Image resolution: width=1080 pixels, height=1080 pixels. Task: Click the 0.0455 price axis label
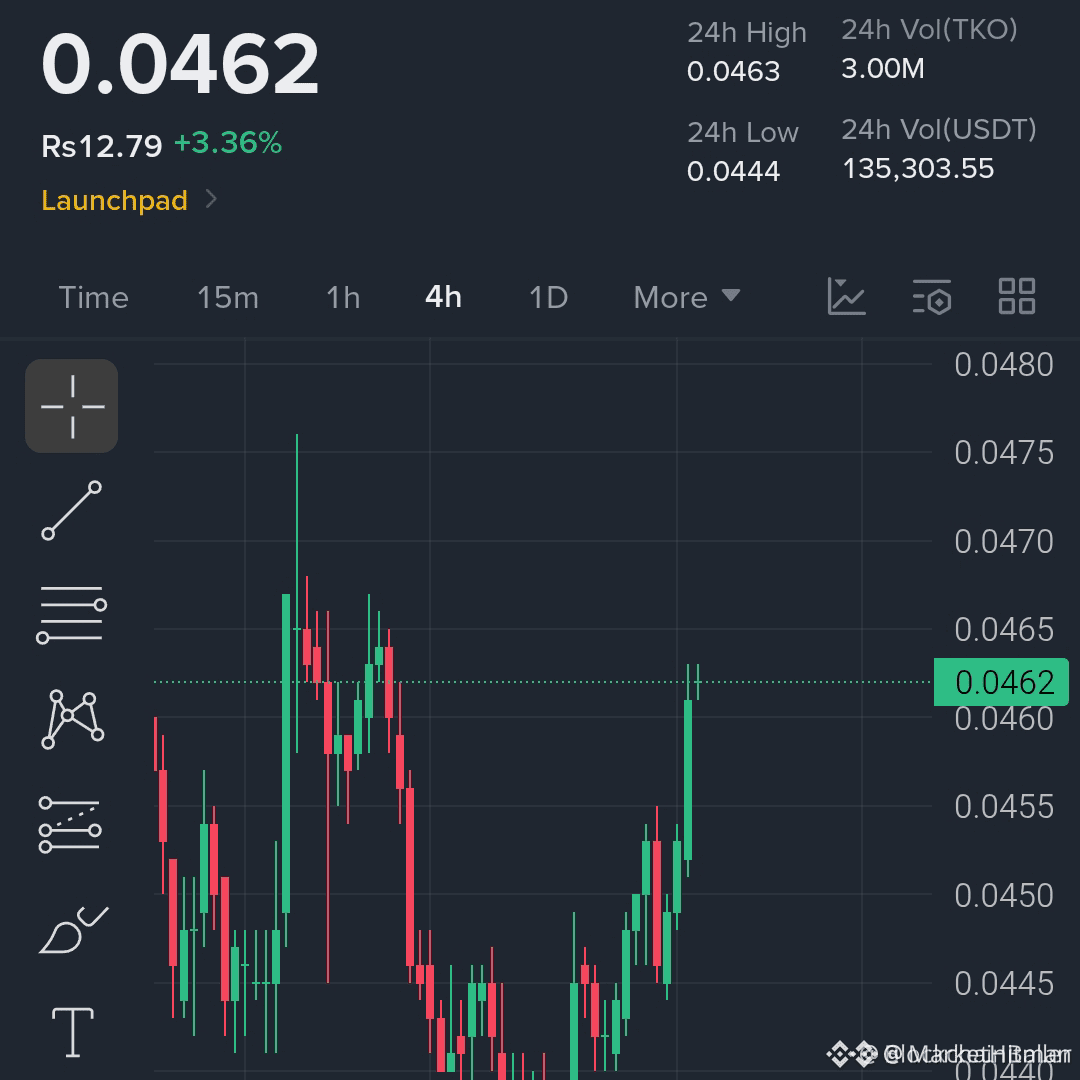click(x=1004, y=807)
